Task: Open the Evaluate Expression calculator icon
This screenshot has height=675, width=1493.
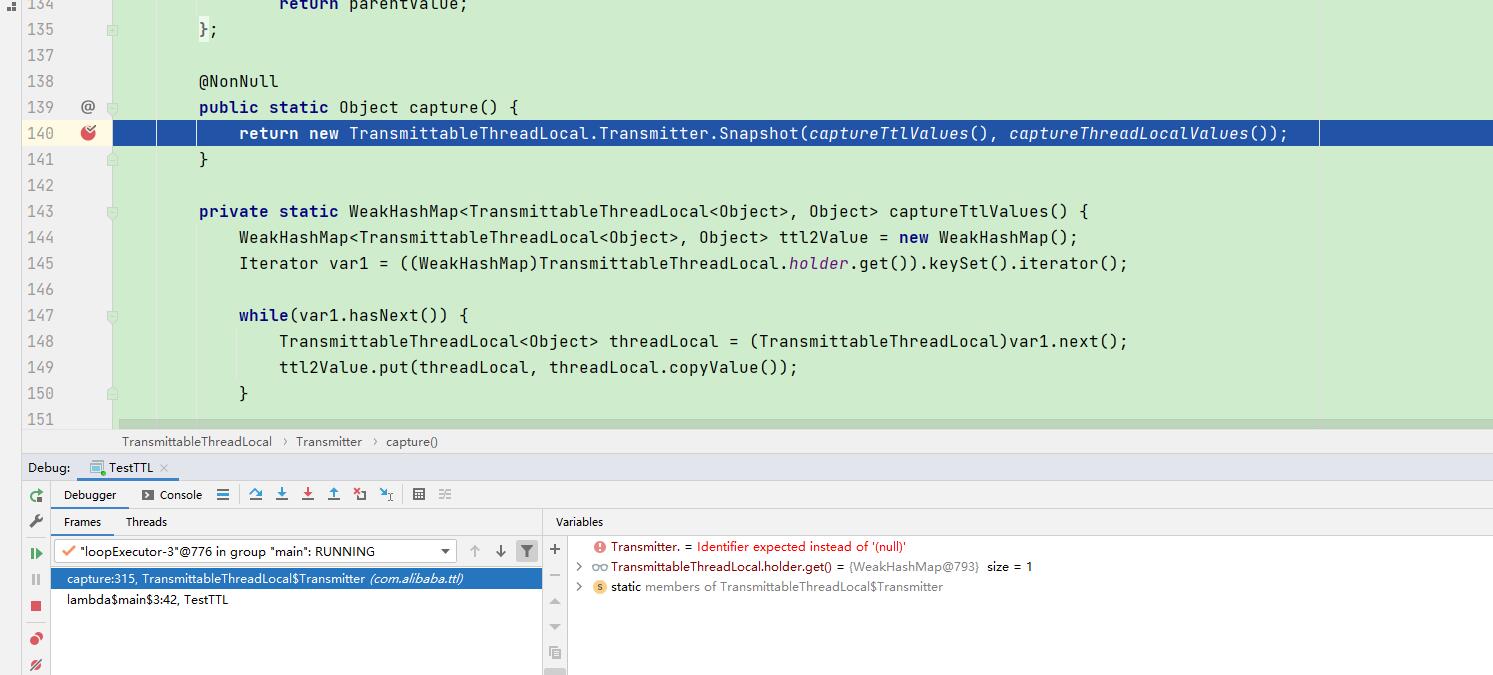Action: tap(419, 494)
